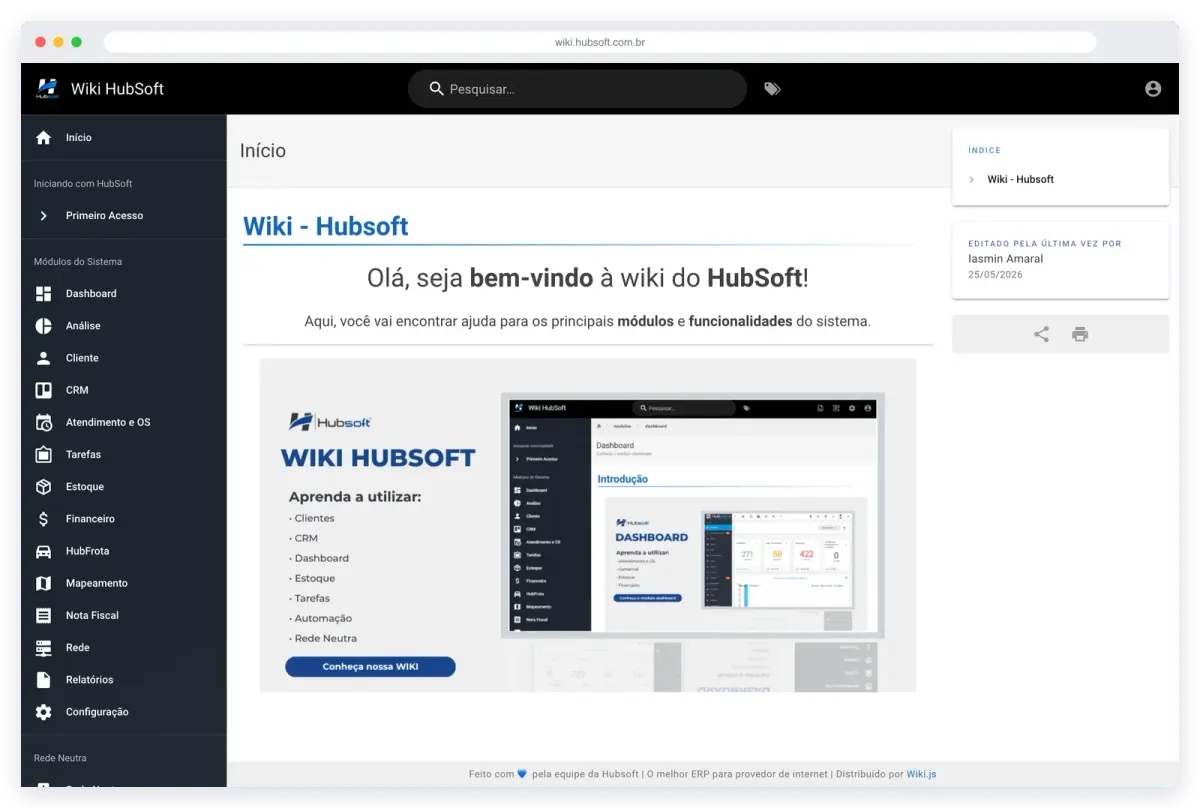Click the Estoque box icon
The width and height of the screenshot is (1200, 808).
pos(43,487)
